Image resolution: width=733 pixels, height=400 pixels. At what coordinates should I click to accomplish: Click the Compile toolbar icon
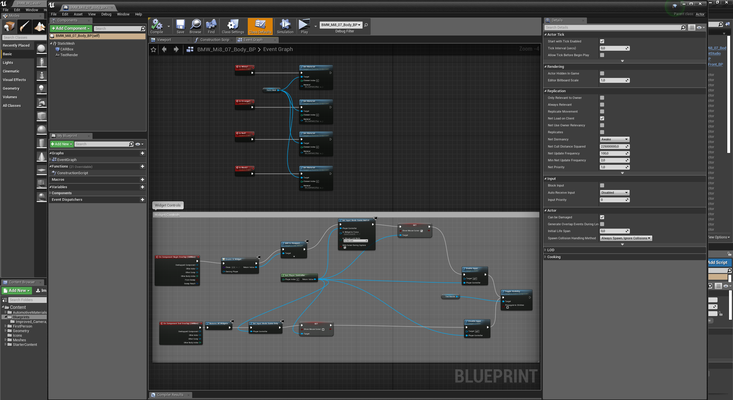tap(157, 25)
